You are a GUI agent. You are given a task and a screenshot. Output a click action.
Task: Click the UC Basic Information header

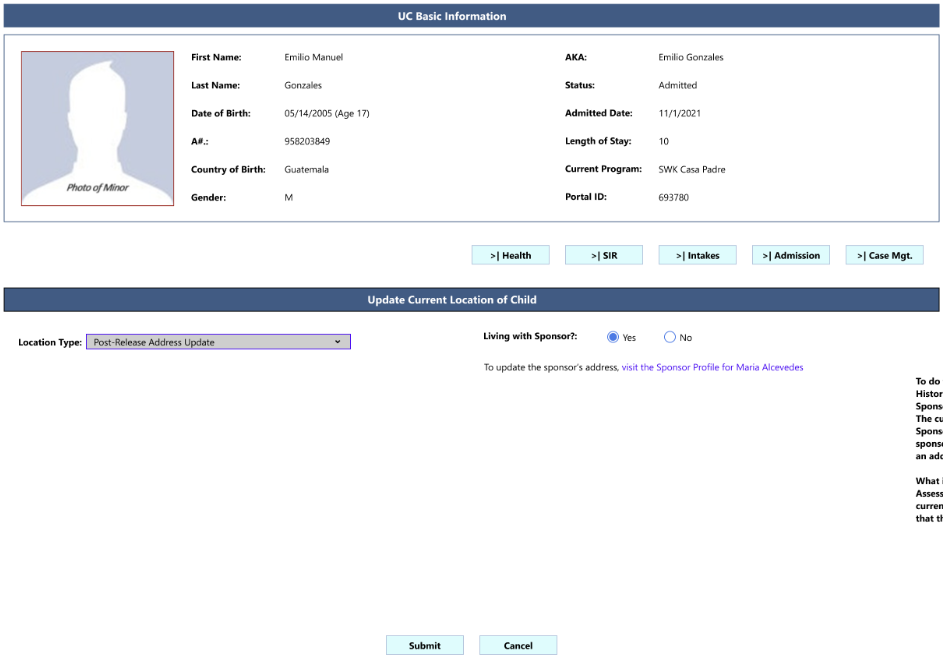tap(472, 16)
